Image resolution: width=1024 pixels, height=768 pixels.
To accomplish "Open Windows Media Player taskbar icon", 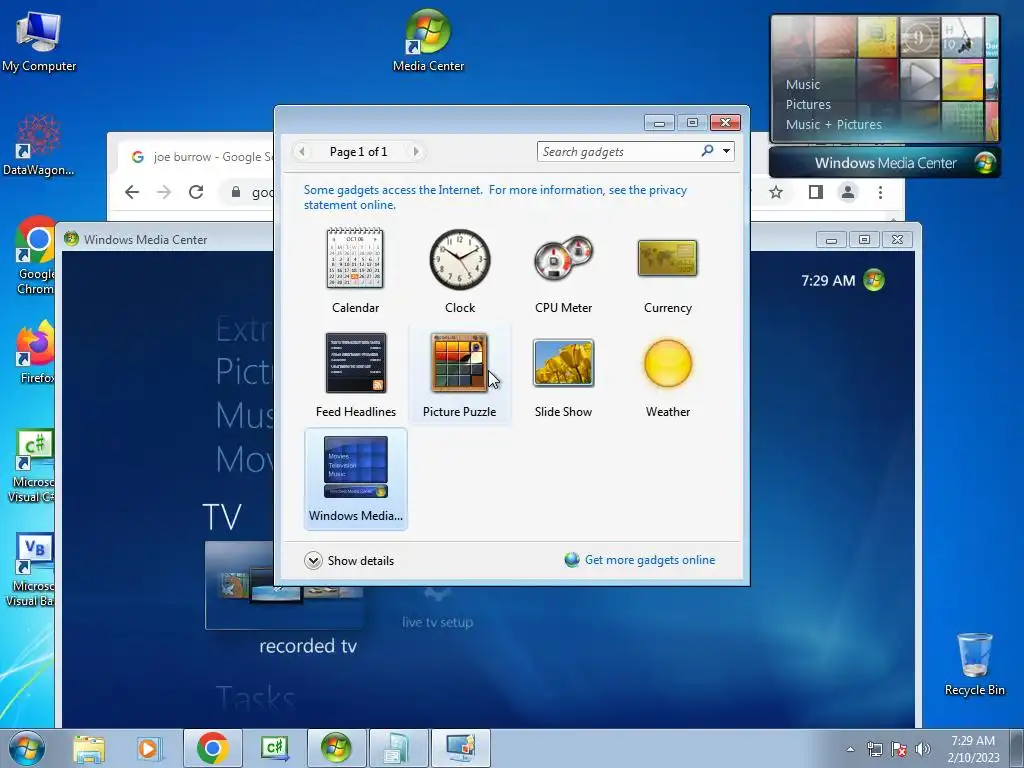I will point(149,748).
